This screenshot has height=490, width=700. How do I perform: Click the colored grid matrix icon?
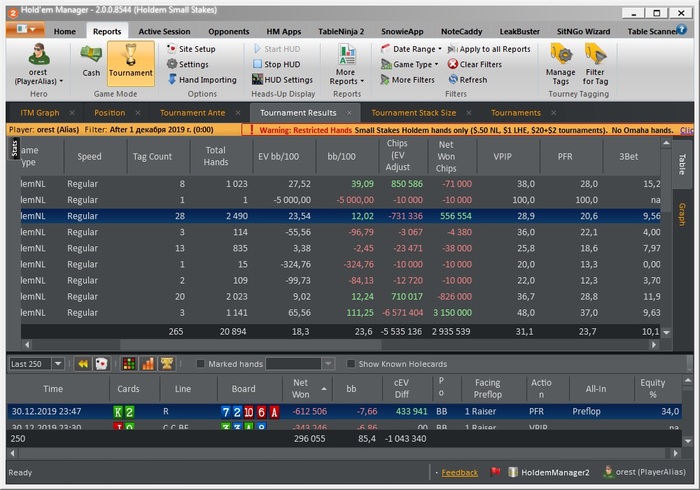tap(129, 364)
